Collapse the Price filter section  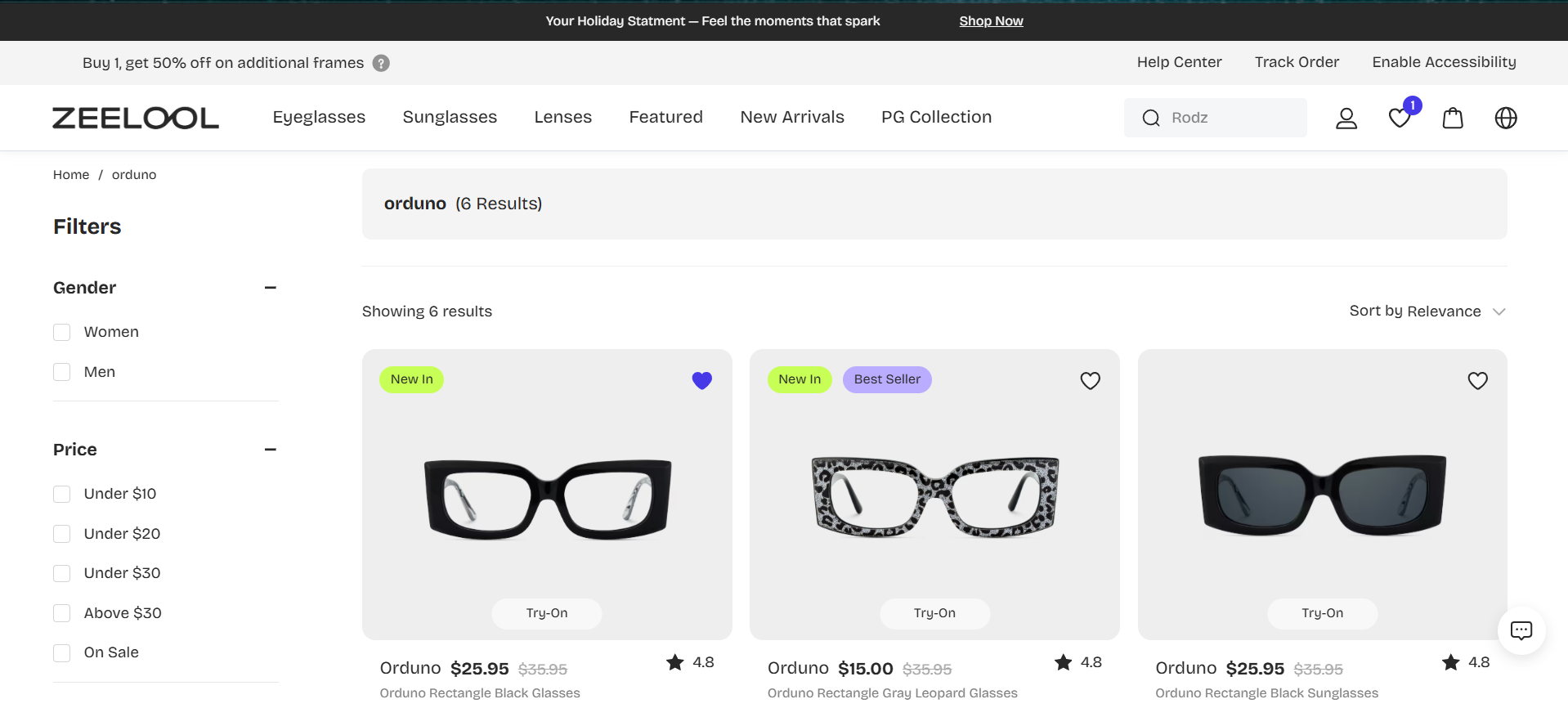tap(271, 450)
